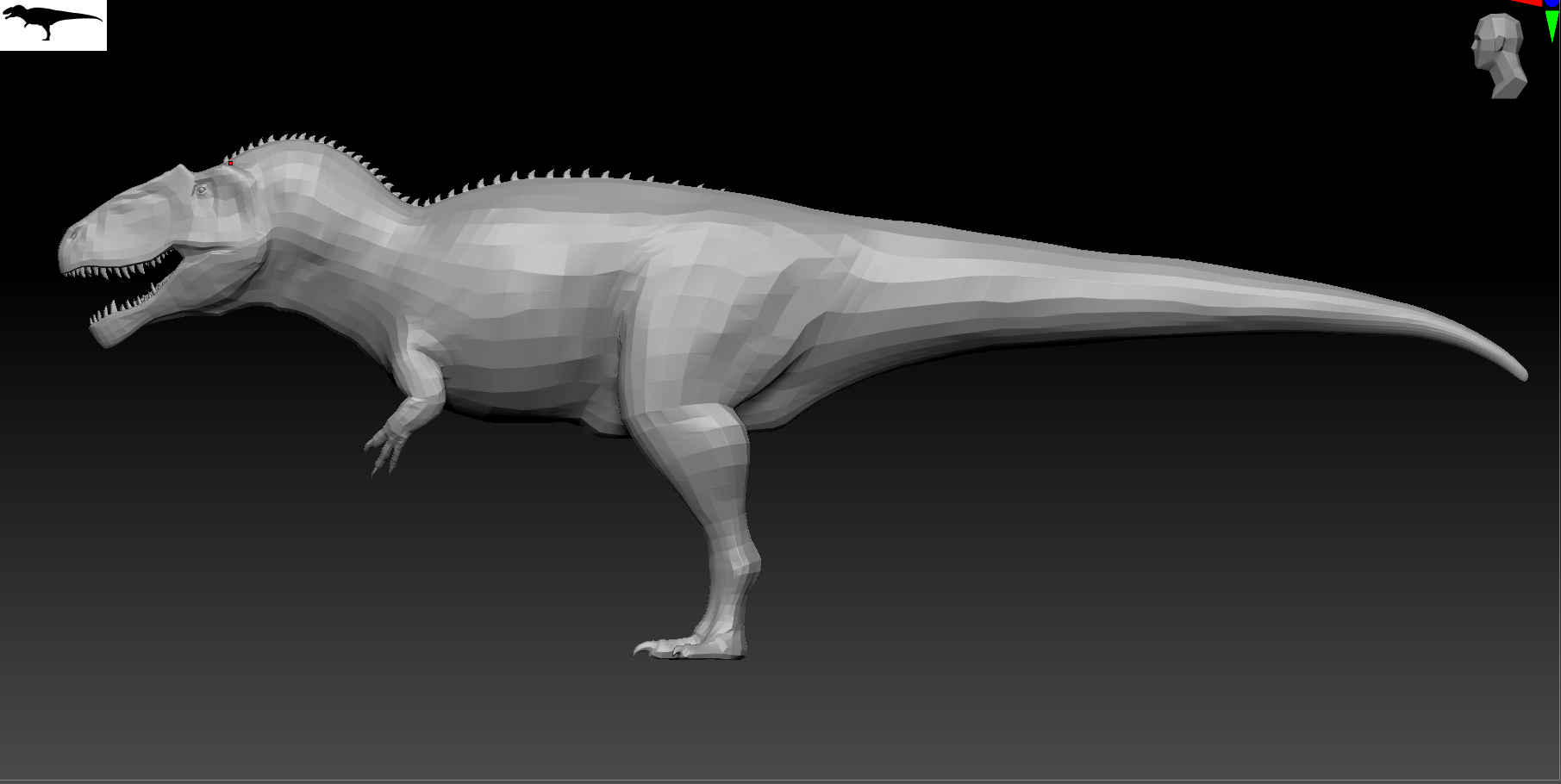The width and height of the screenshot is (1561, 784).
Task: Select the green Y axis cone
Action: point(1552,26)
